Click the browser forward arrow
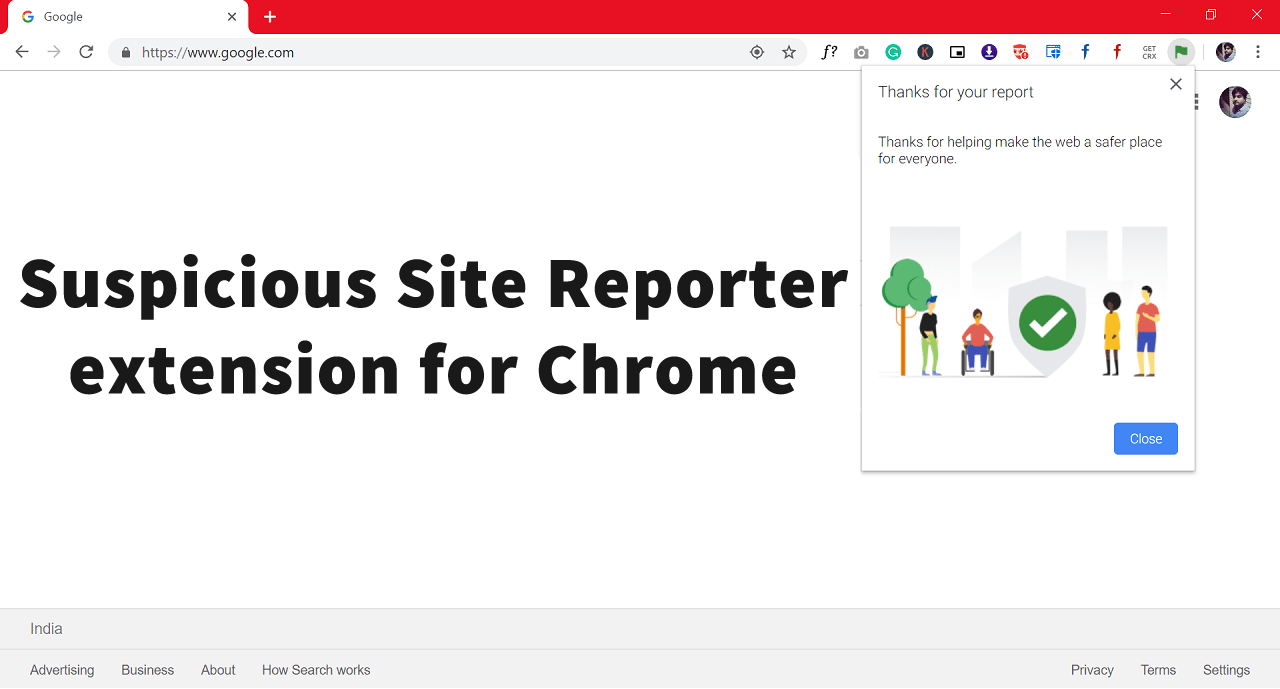The image size is (1280, 689). [x=54, y=52]
